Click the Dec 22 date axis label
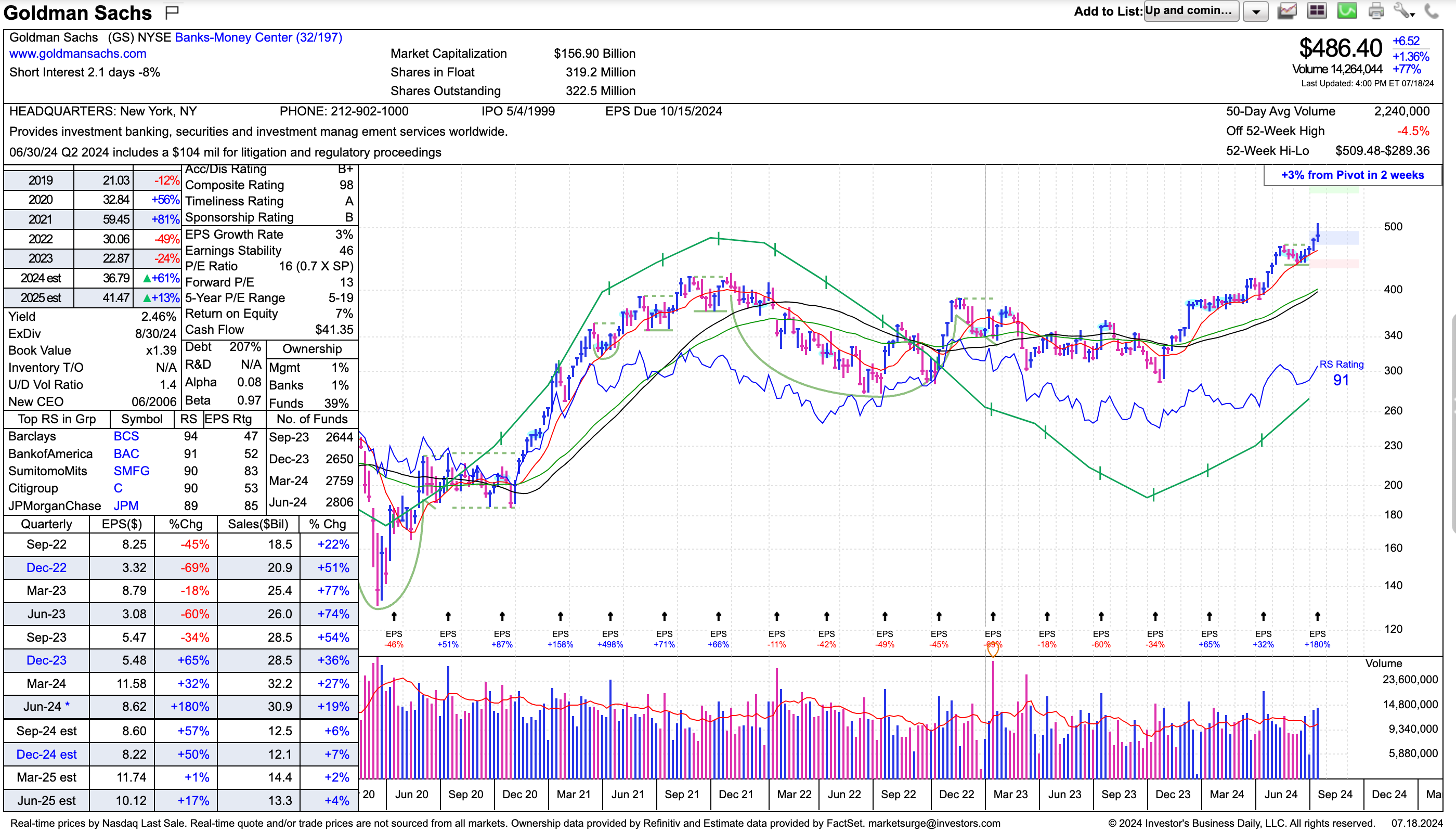Image resolution: width=1456 pixels, height=832 pixels. click(957, 794)
